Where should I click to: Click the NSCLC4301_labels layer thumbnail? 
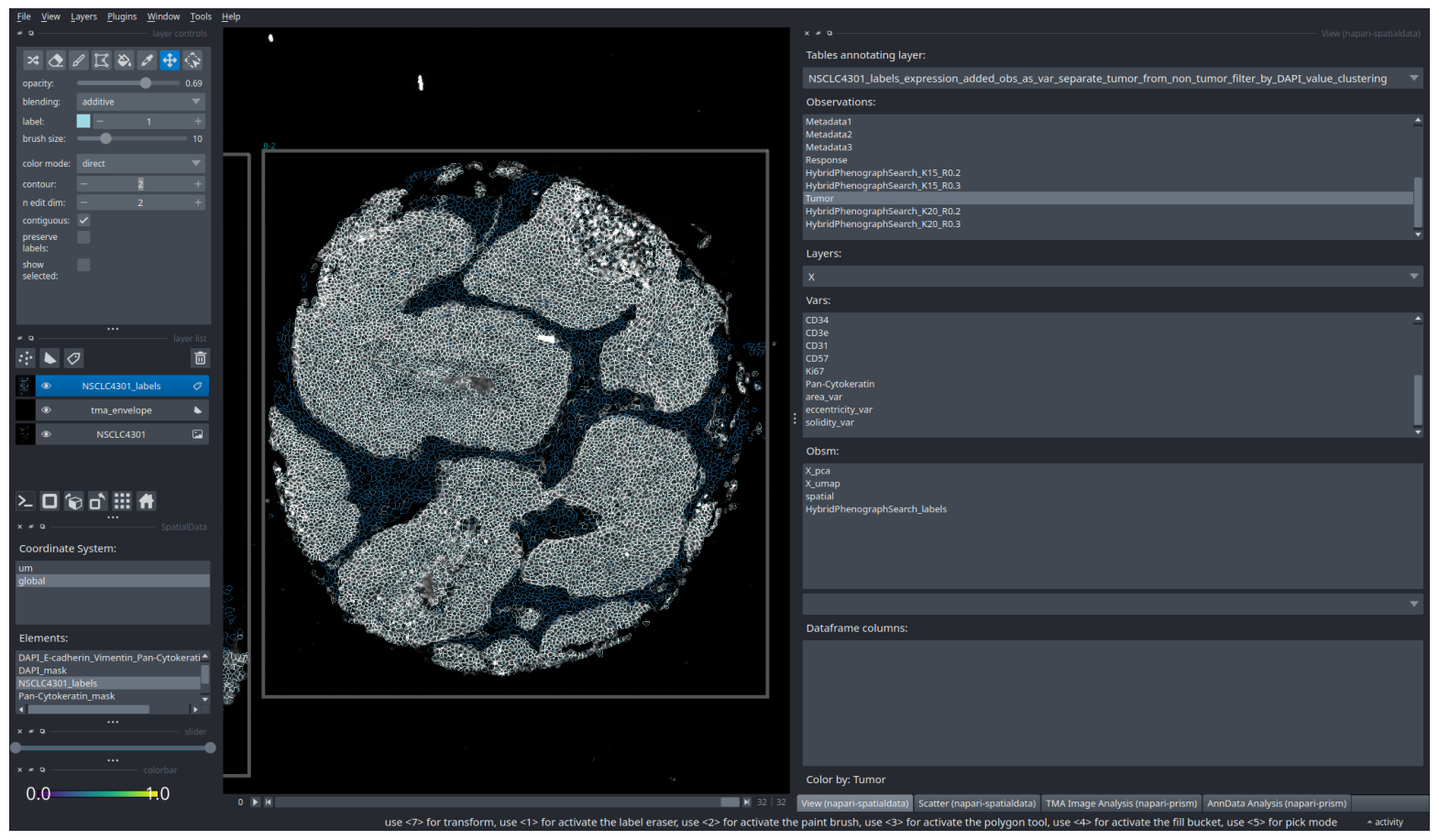25,387
